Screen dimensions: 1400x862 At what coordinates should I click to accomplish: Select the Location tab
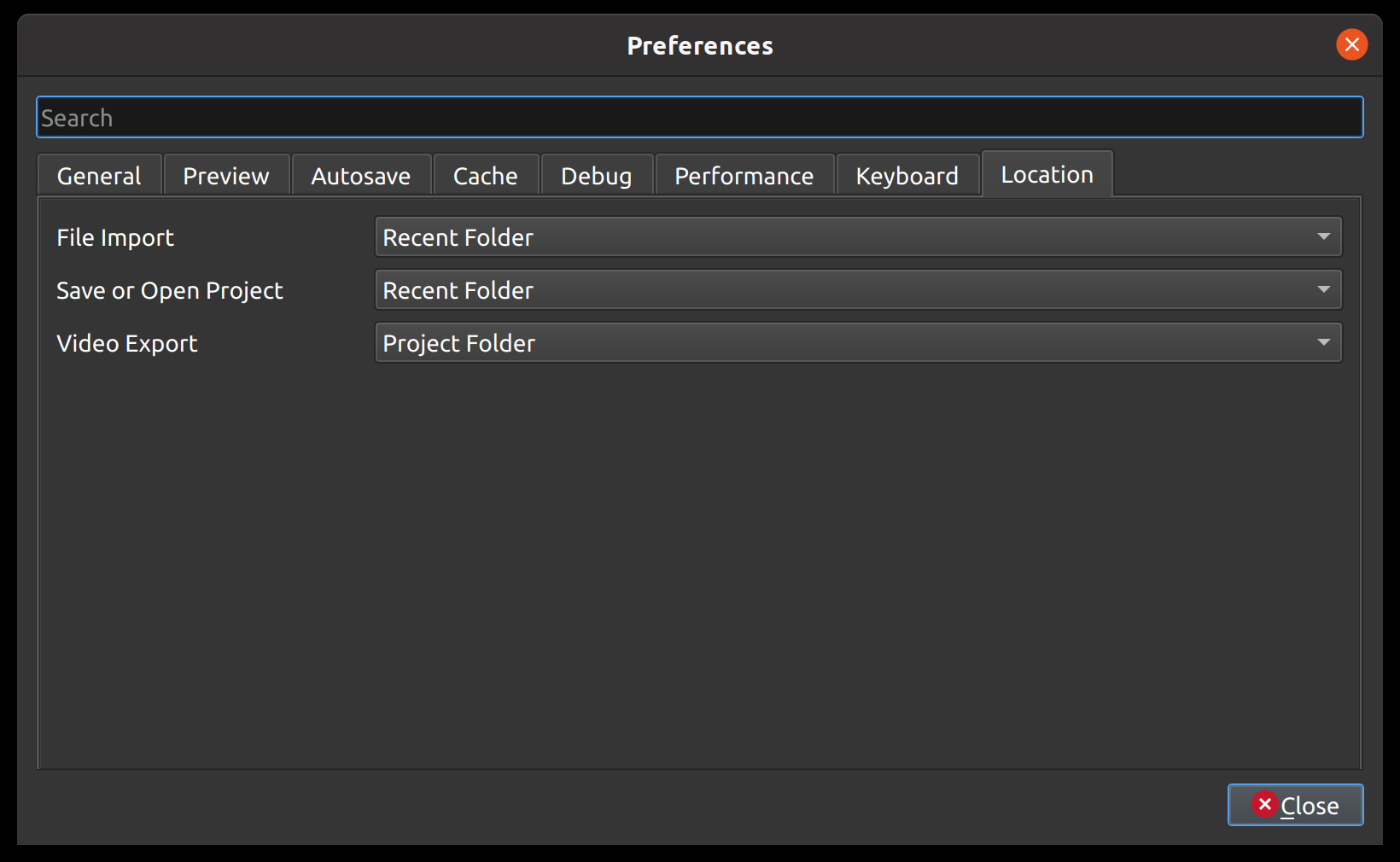point(1047,174)
